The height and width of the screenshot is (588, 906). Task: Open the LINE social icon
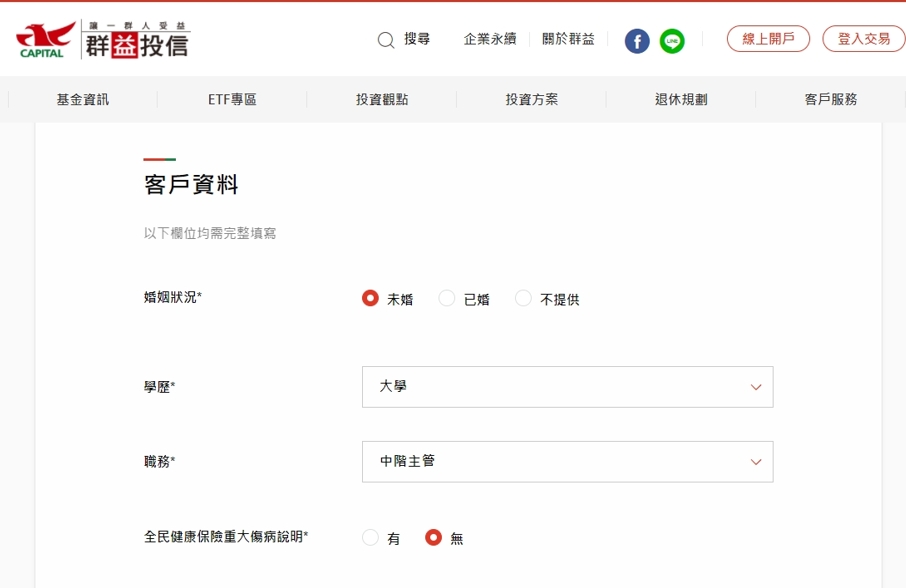click(672, 41)
